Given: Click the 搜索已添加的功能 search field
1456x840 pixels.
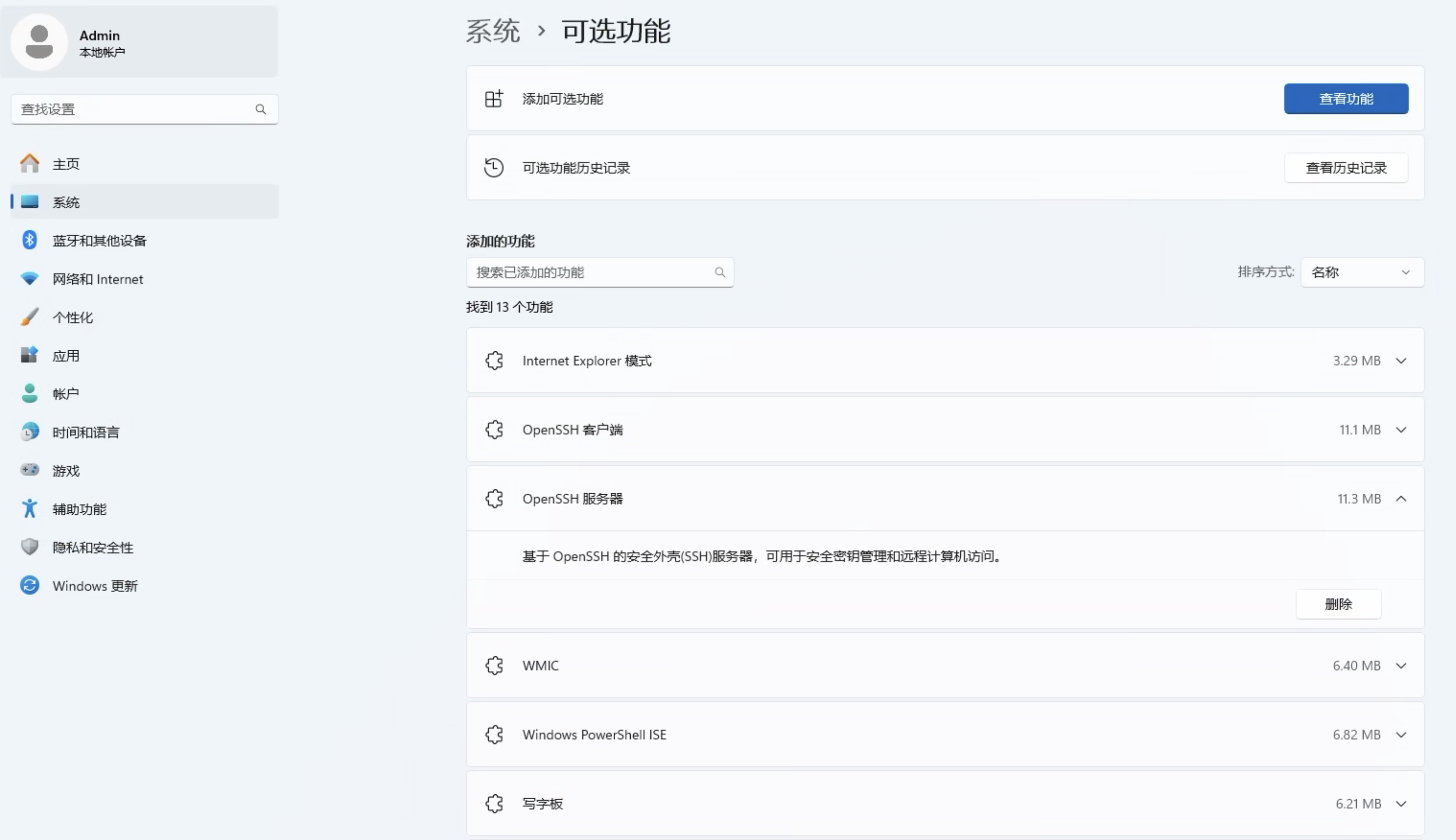Looking at the screenshot, I should pyautogui.click(x=591, y=272).
